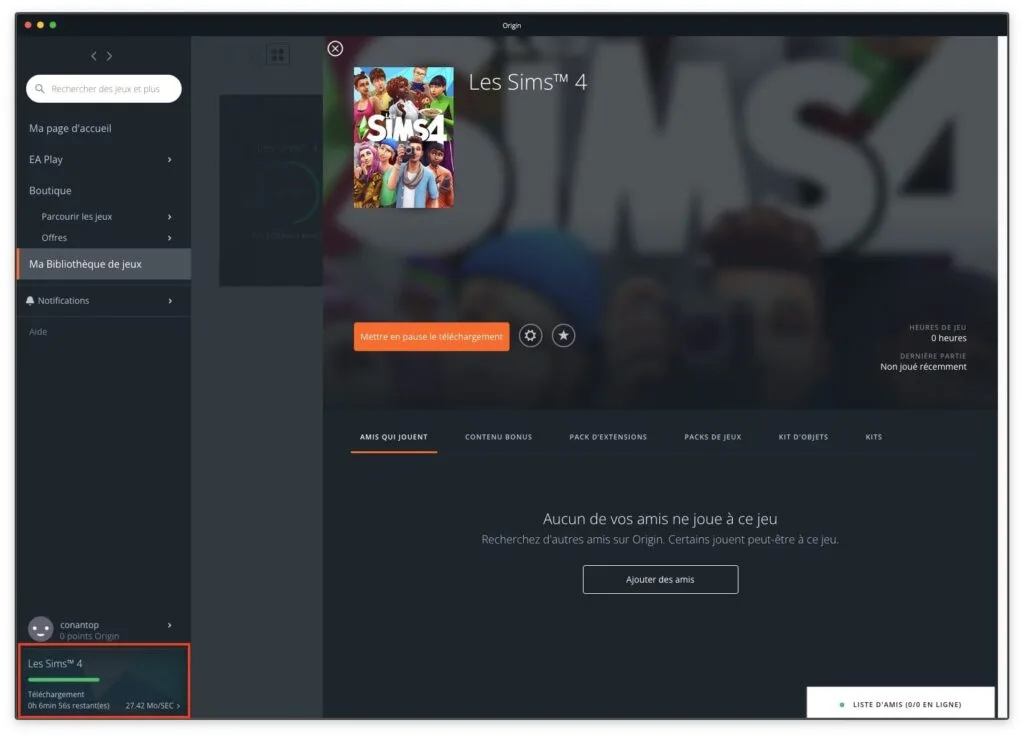Click macOS yellow minimize button
The image size is (1024, 737).
tap(40, 25)
